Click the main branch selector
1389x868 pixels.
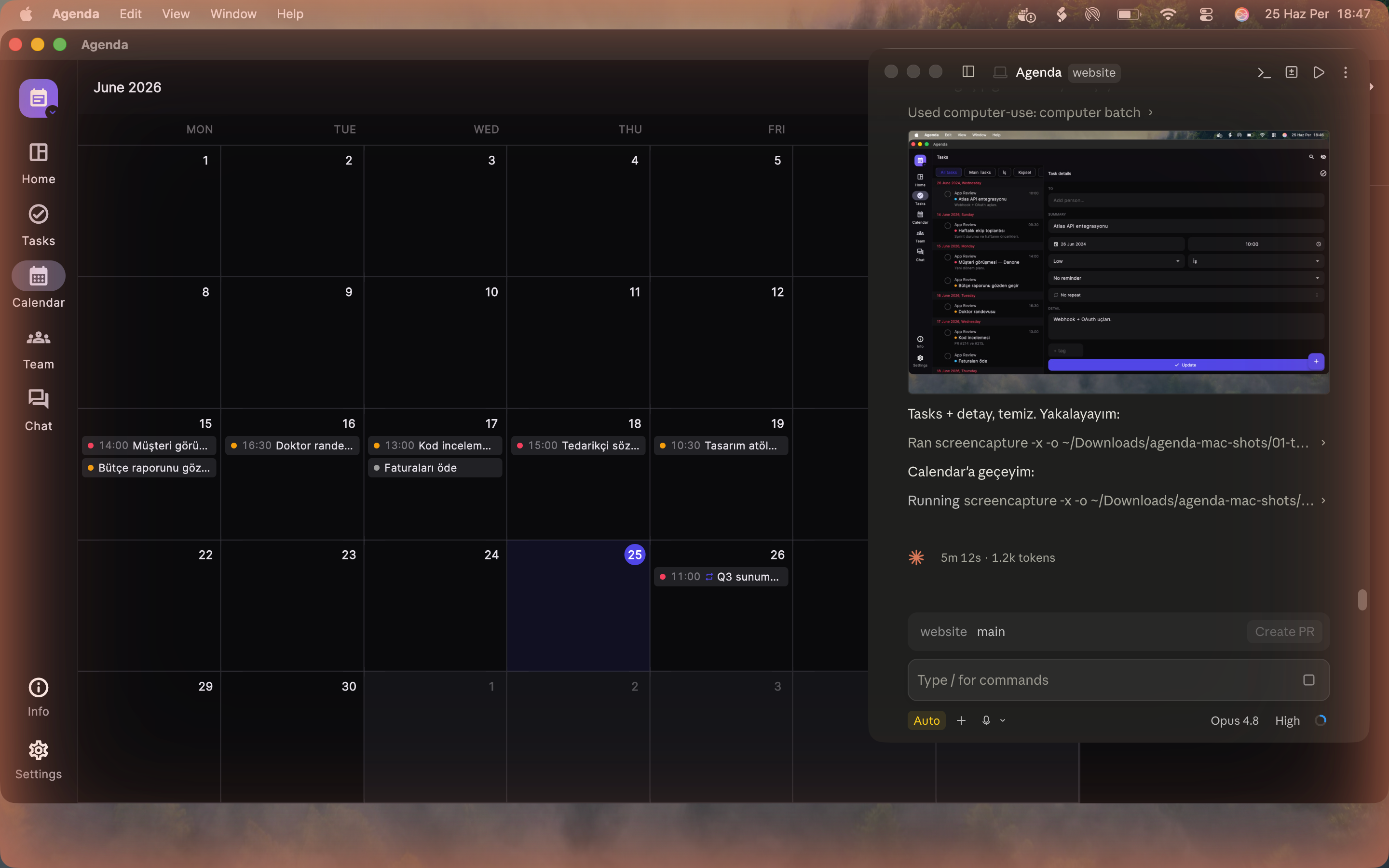(x=991, y=632)
